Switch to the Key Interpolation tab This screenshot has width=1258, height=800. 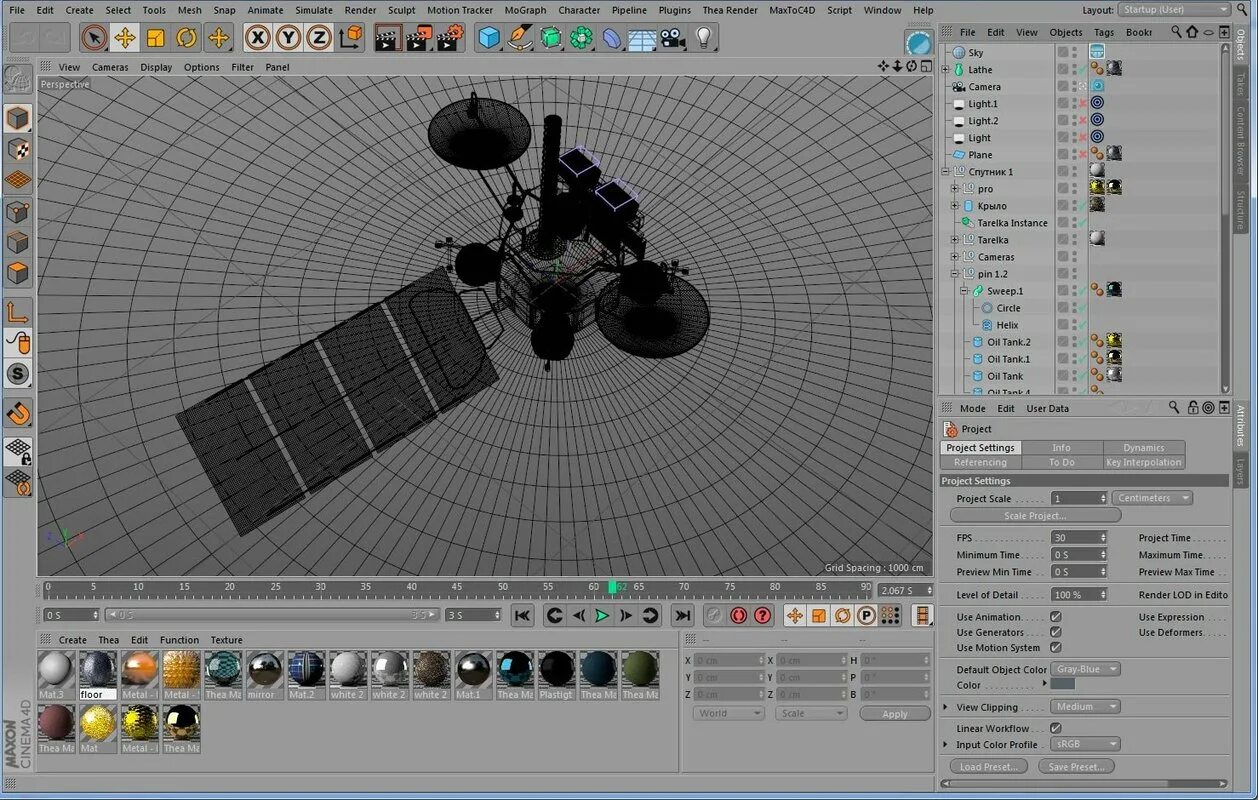[1143, 462]
